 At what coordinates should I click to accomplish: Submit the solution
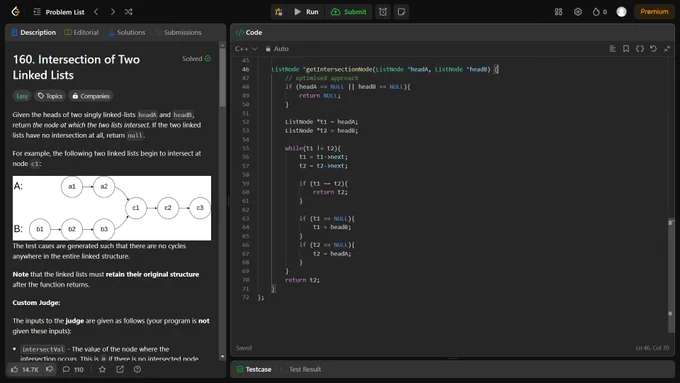pos(349,12)
